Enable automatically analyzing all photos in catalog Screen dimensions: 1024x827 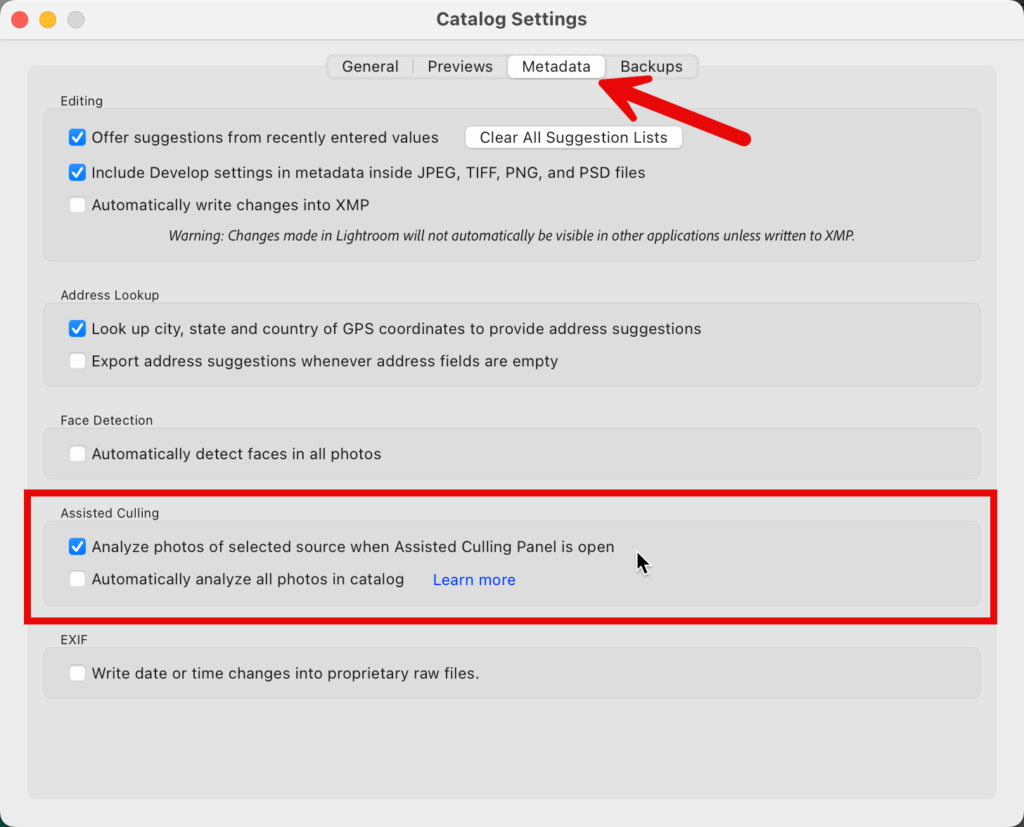[x=77, y=579]
